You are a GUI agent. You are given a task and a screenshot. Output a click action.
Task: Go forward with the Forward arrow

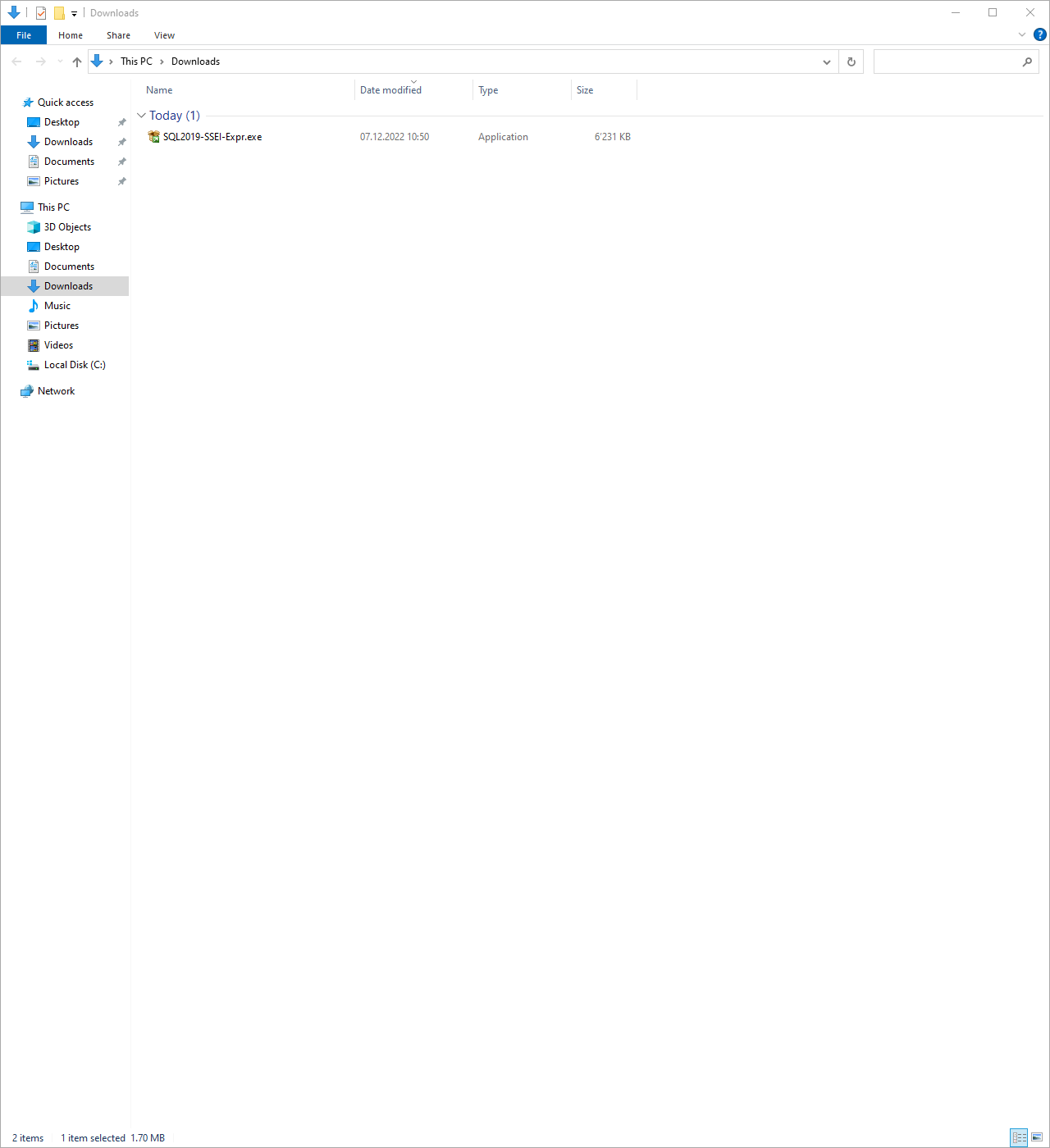40,61
